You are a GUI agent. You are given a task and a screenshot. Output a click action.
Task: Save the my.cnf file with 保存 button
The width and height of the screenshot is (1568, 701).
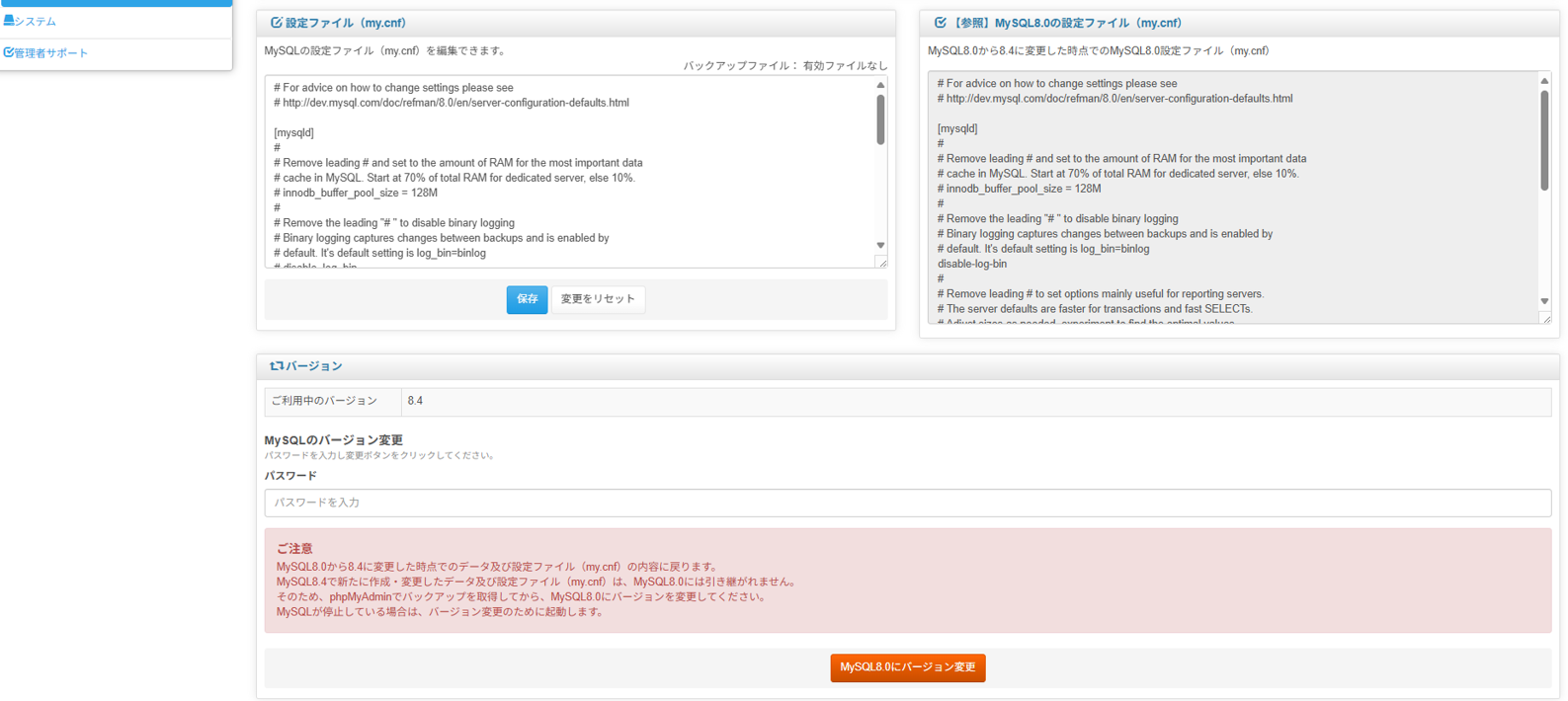[x=527, y=299]
